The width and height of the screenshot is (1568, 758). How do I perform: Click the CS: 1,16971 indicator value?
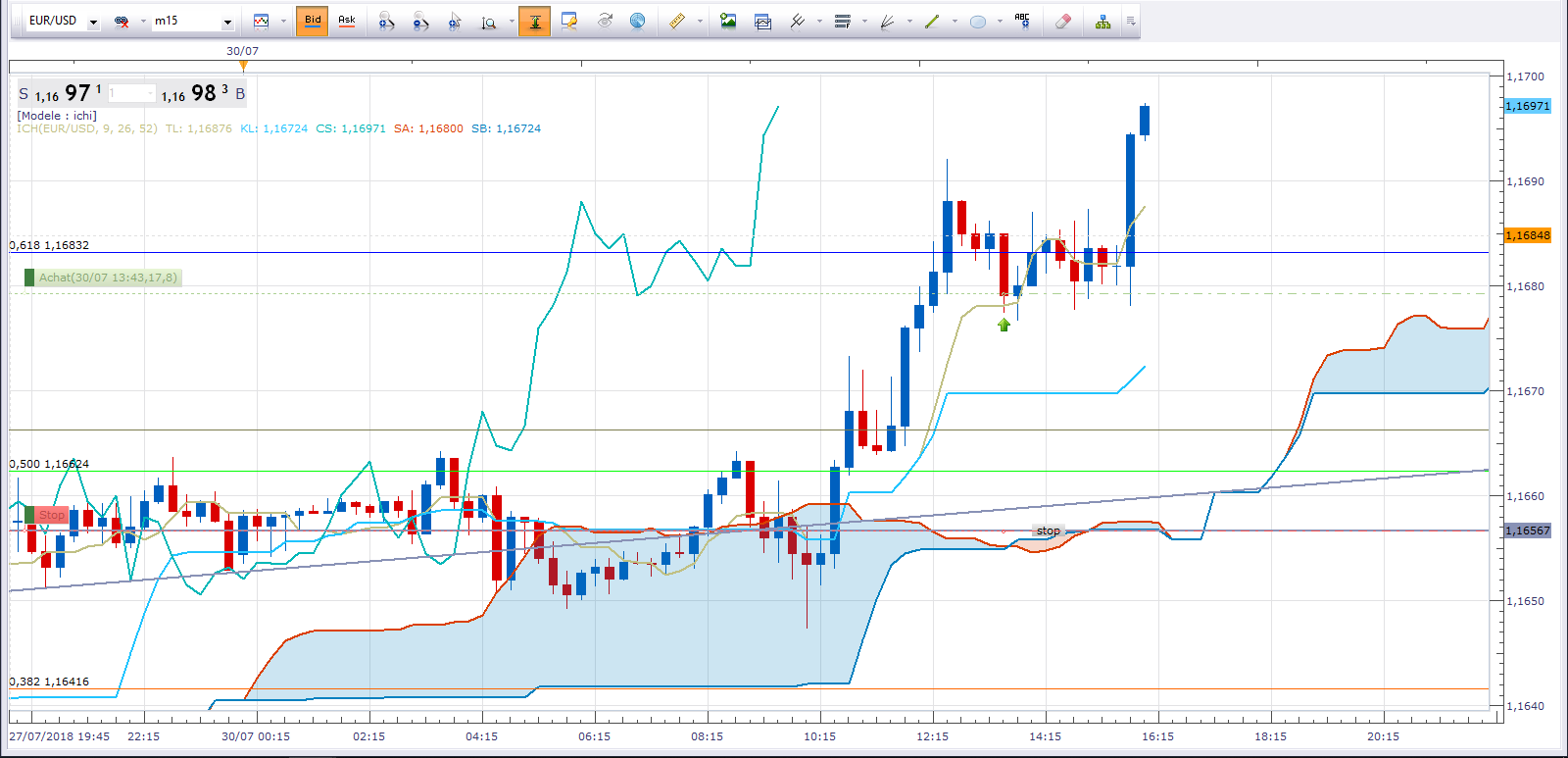351,128
